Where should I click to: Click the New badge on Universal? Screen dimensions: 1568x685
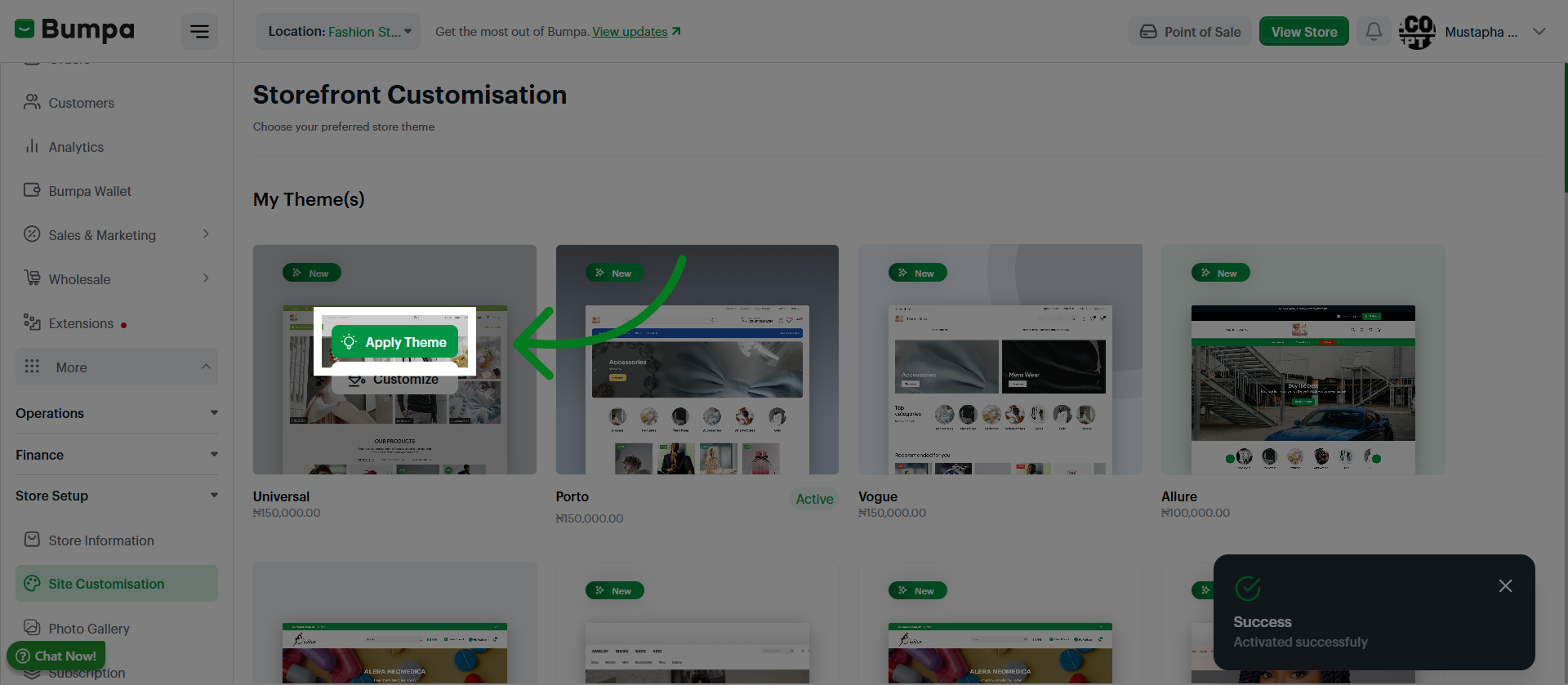click(x=311, y=273)
